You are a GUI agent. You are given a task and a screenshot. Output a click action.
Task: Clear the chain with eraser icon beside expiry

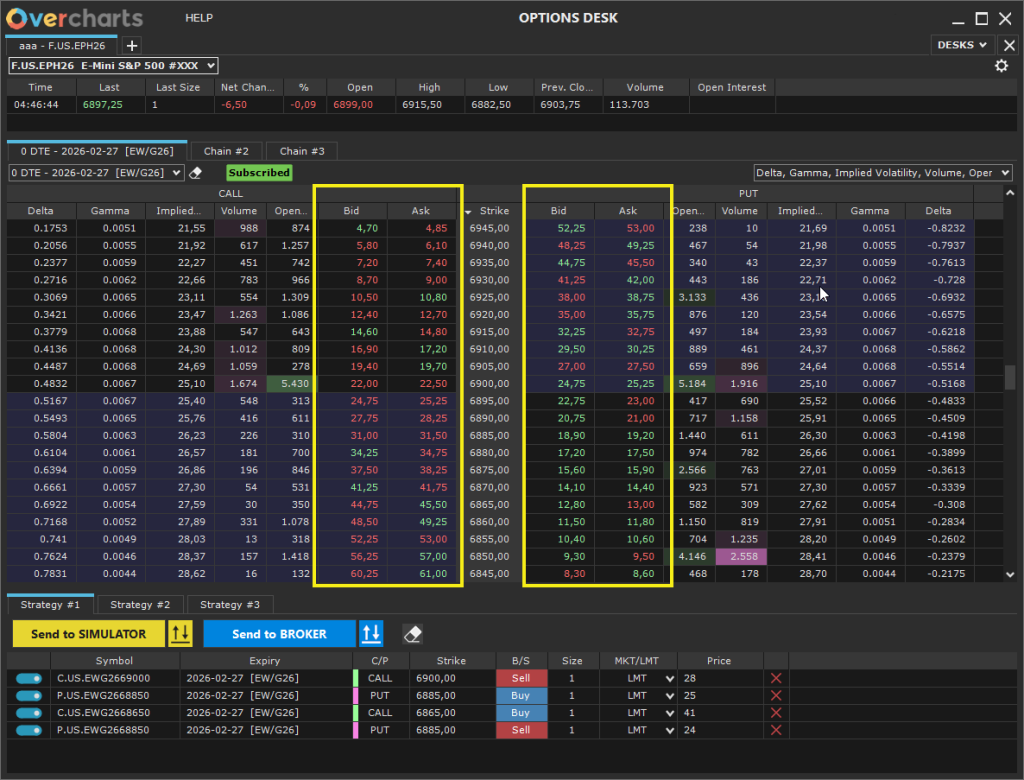pyautogui.click(x=197, y=173)
